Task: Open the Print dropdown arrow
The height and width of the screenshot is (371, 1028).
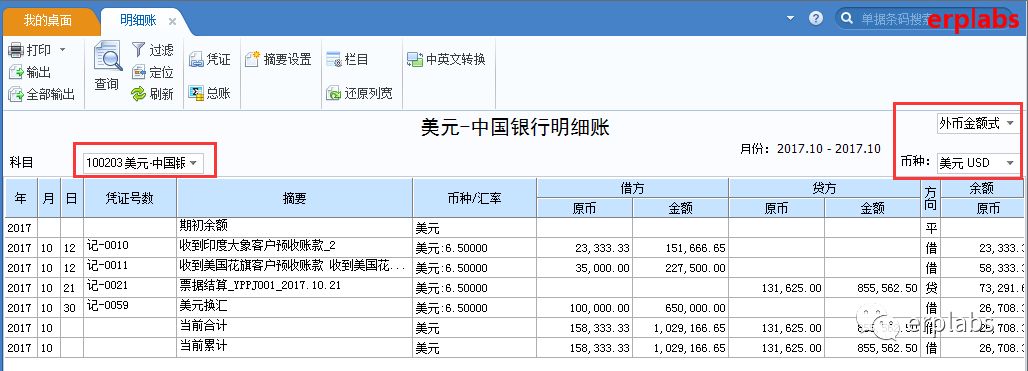Action: pyautogui.click(x=62, y=50)
